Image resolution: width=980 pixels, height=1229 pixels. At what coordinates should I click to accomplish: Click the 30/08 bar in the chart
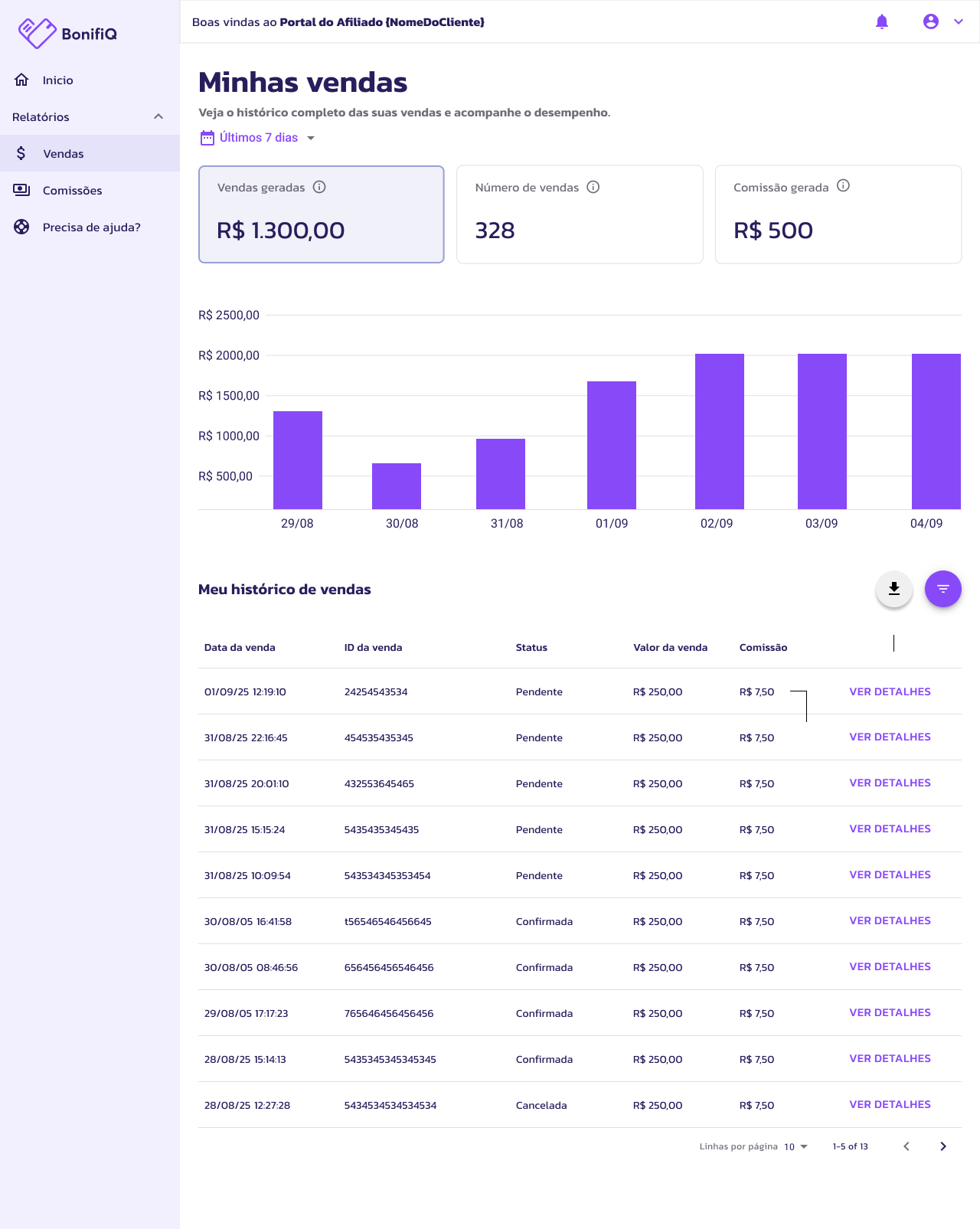click(397, 486)
